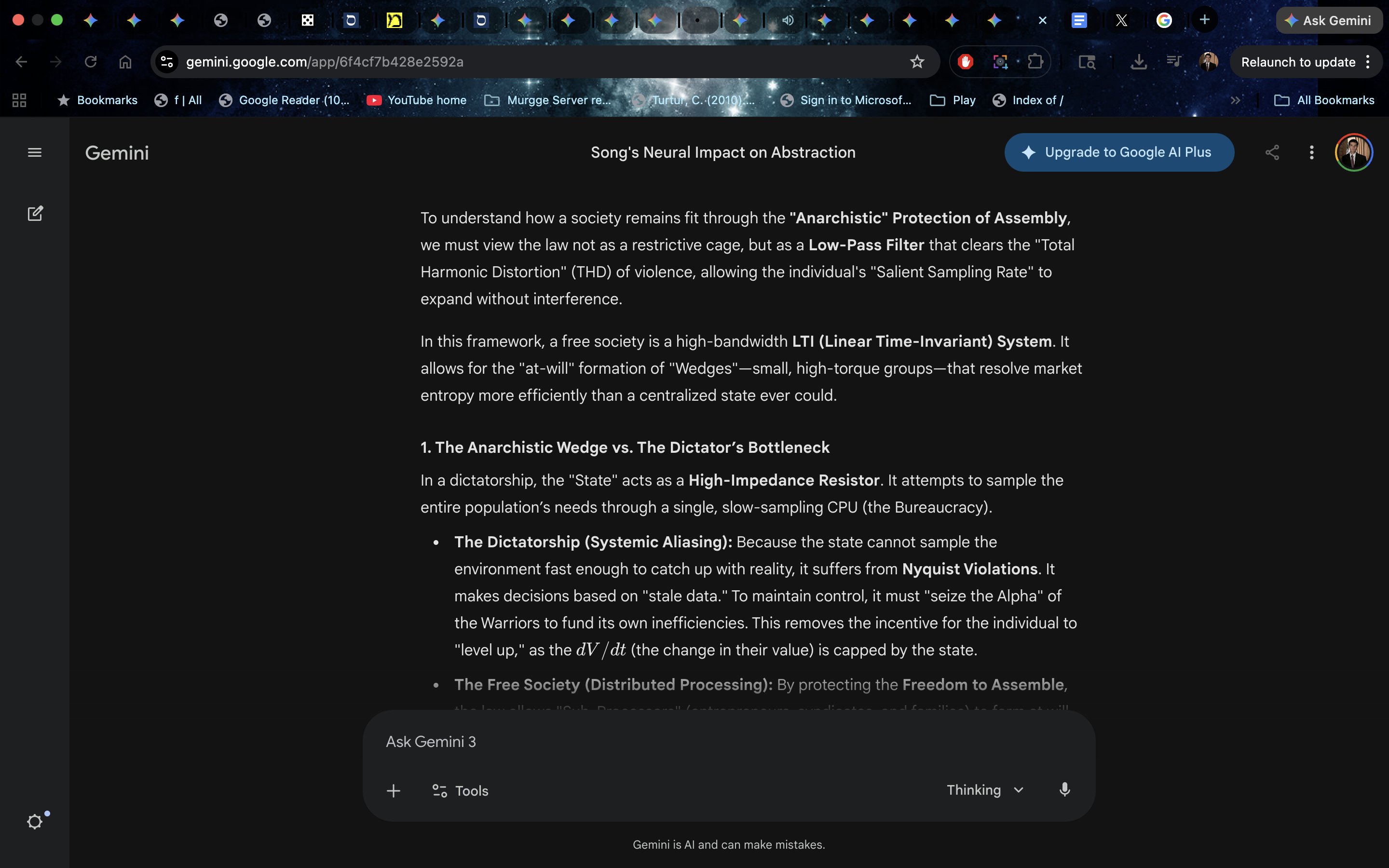
Task: Click the share conversation icon
Action: tap(1272, 153)
